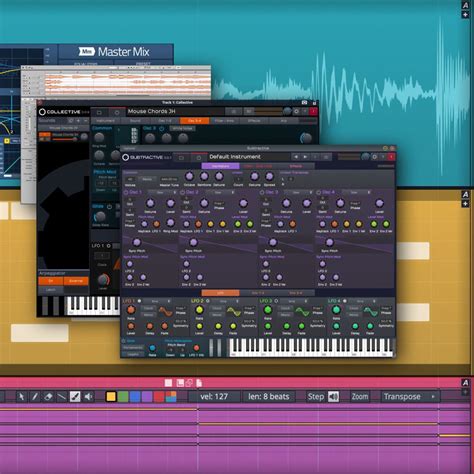Select the eraser tool in MIDI toolbar
The width and height of the screenshot is (474, 474).
(x=48, y=397)
